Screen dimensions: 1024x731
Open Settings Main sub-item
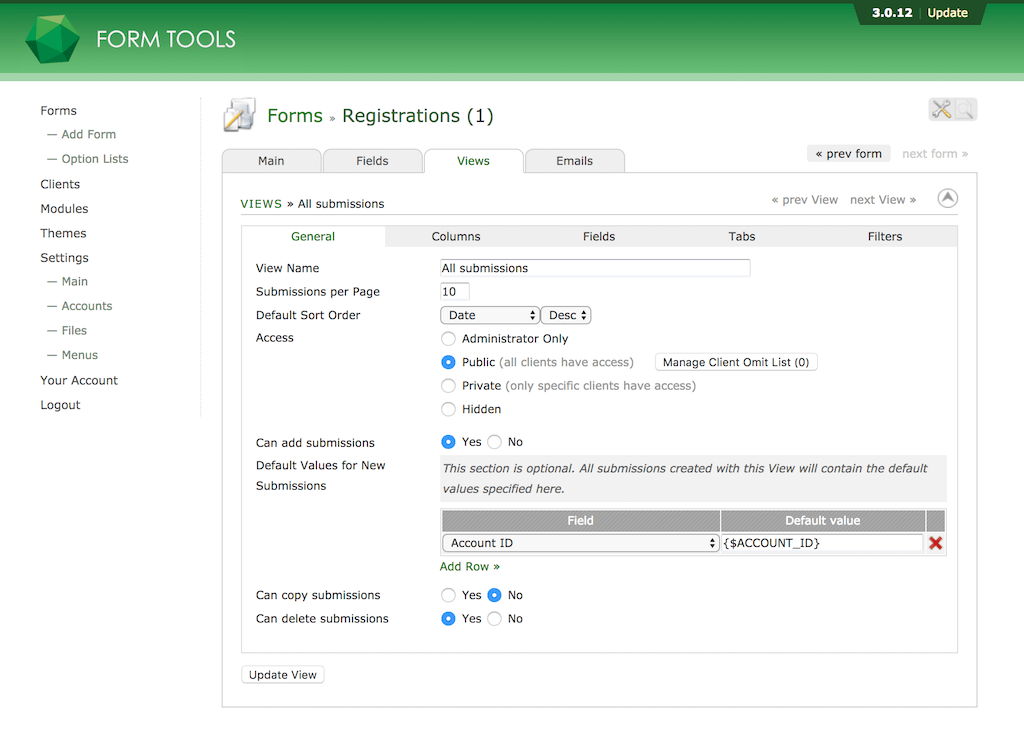(x=74, y=282)
